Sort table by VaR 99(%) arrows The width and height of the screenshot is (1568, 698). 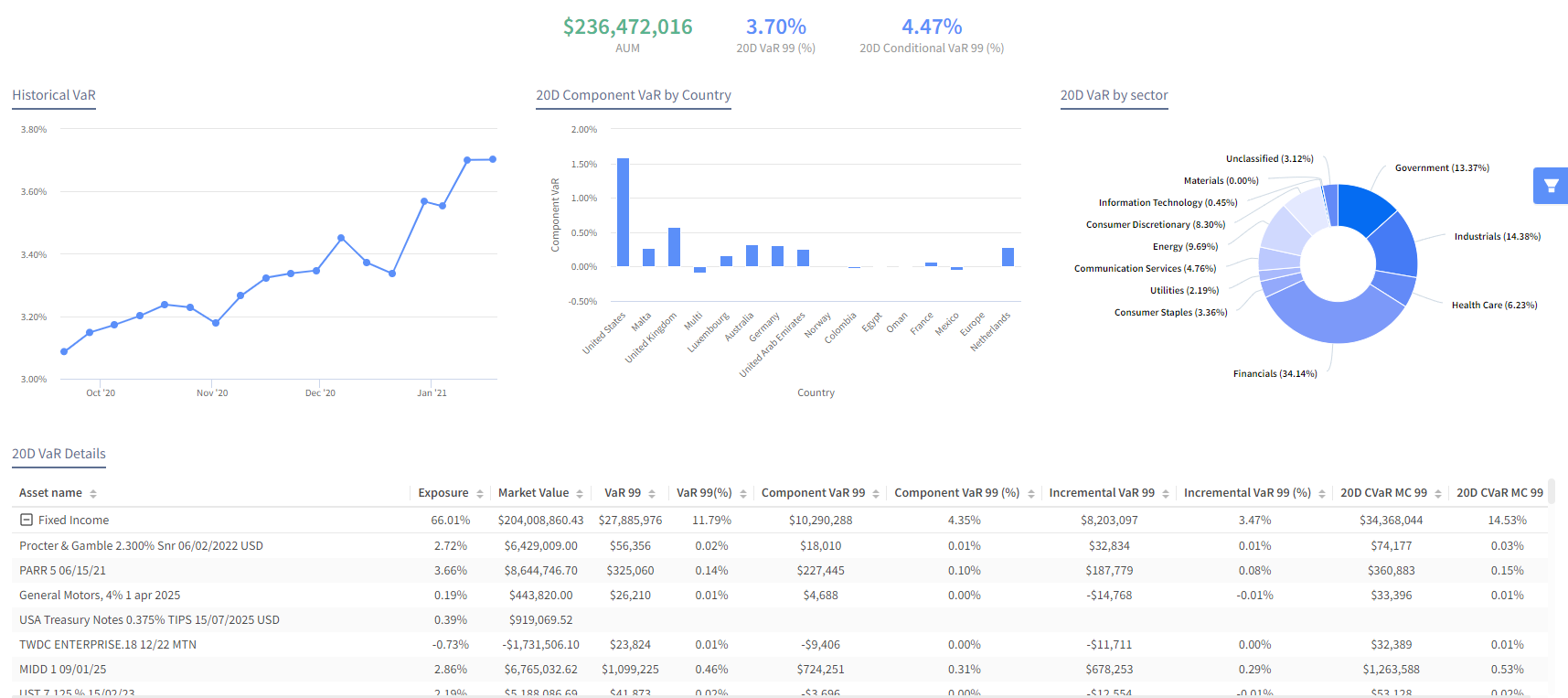[743, 494]
